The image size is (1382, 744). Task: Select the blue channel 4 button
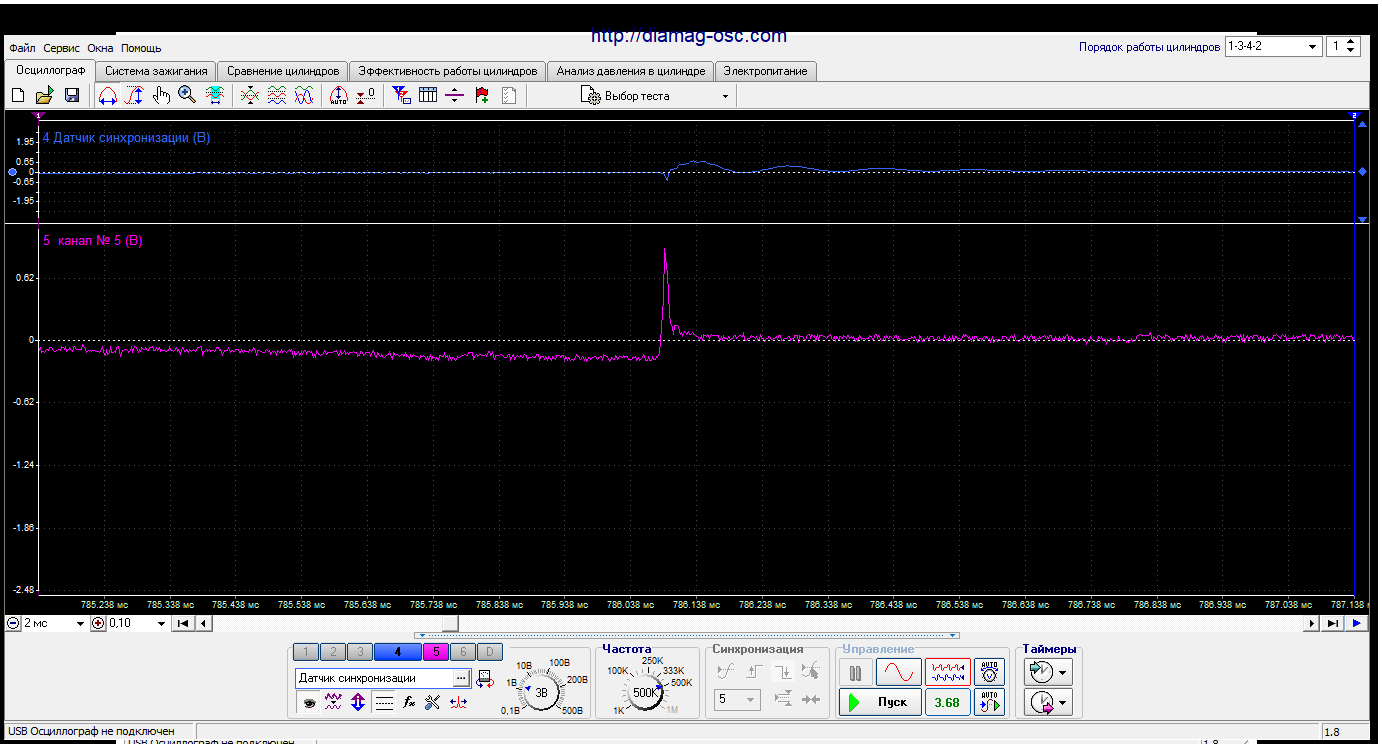coord(398,652)
